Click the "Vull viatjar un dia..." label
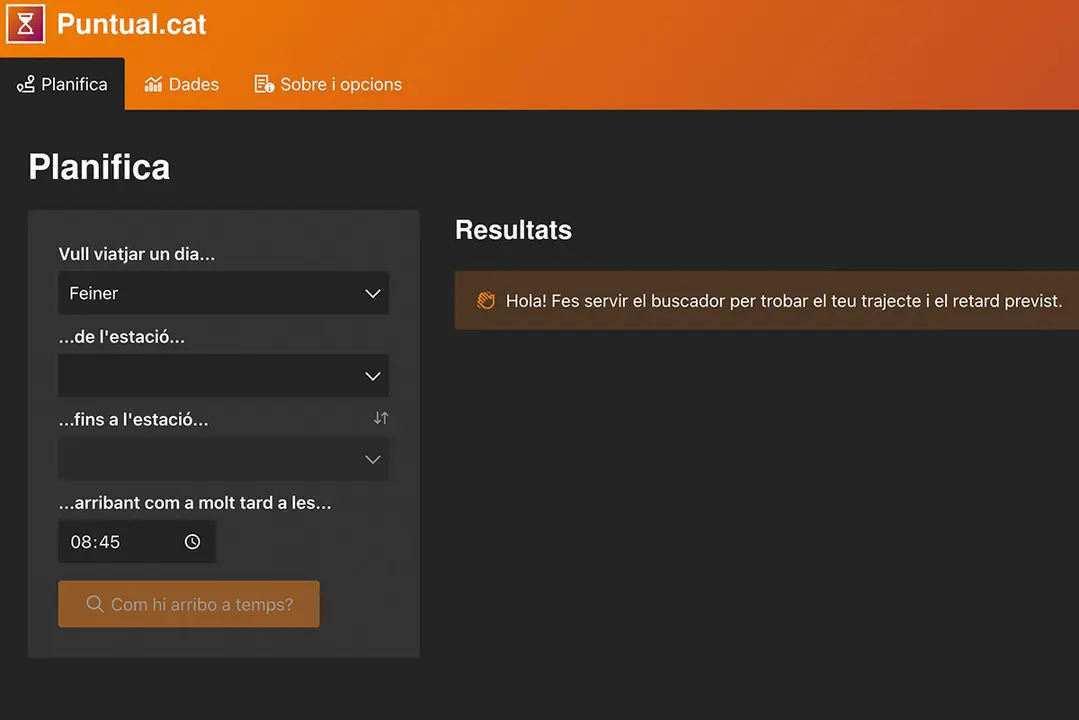The image size is (1079, 720). pos(137,254)
